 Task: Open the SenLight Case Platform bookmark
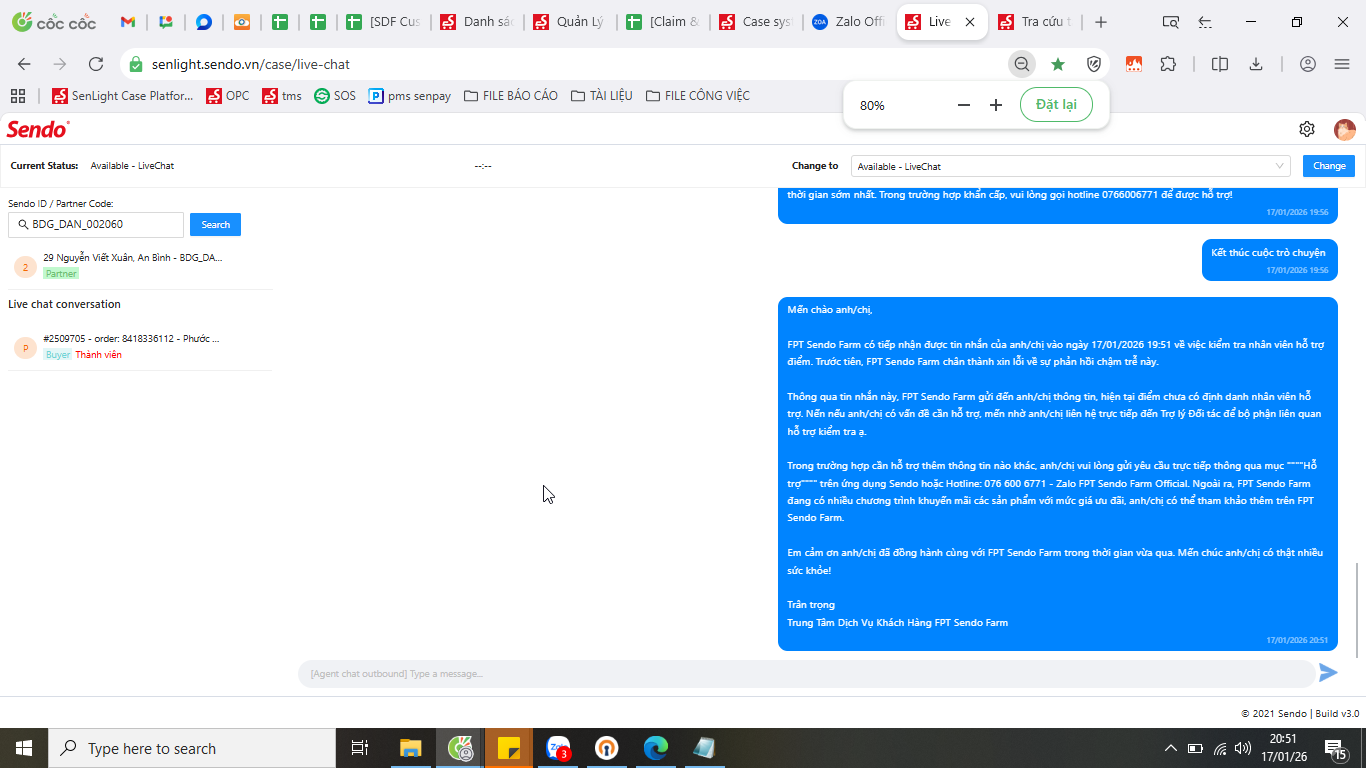click(122, 96)
